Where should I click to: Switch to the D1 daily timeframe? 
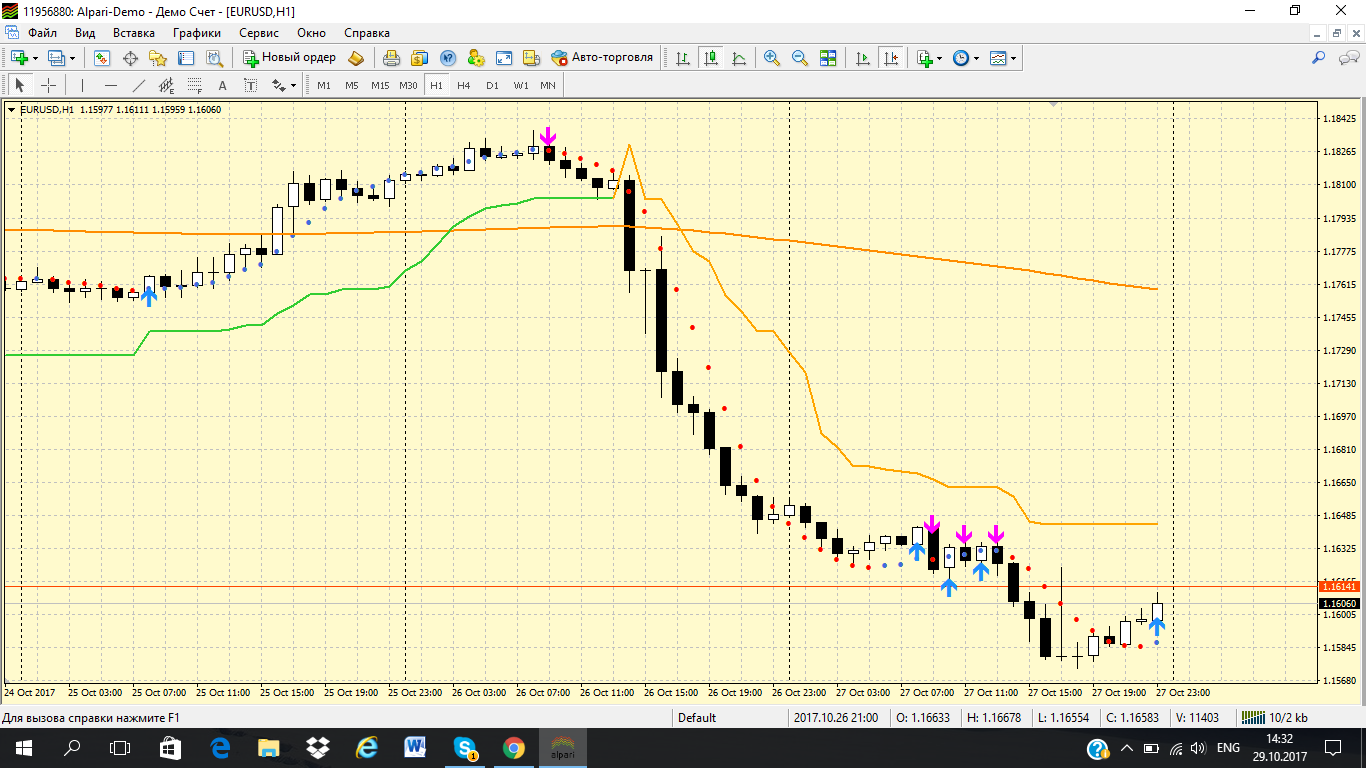click(492, 85)
